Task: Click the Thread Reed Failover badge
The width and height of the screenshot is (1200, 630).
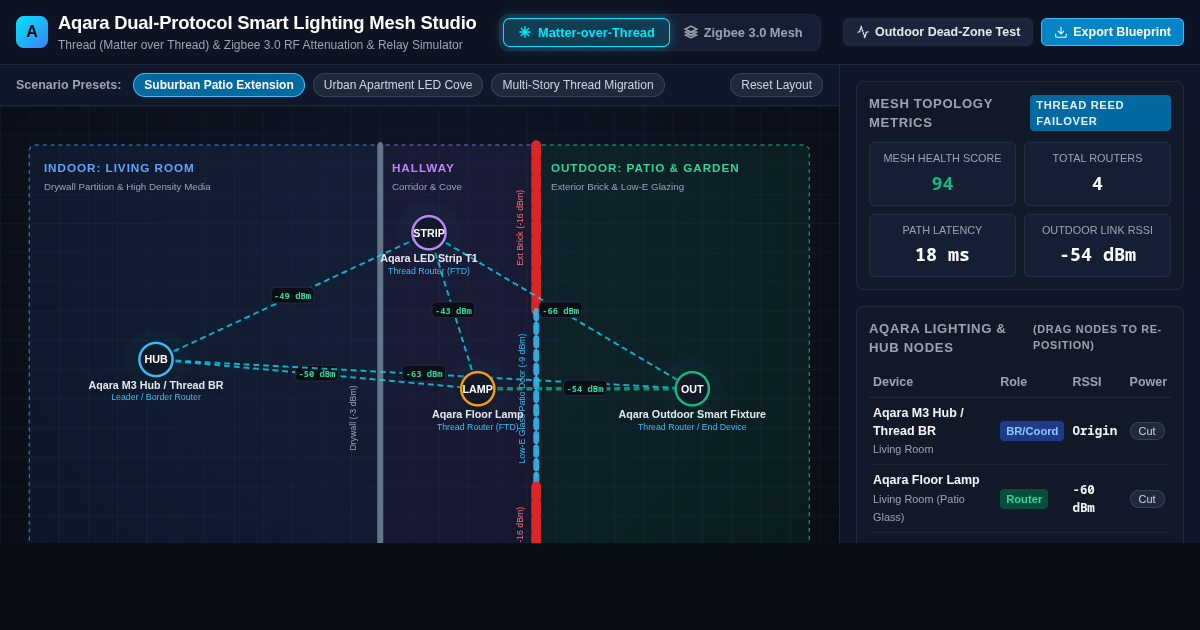Action: [x=1100, y=113]
